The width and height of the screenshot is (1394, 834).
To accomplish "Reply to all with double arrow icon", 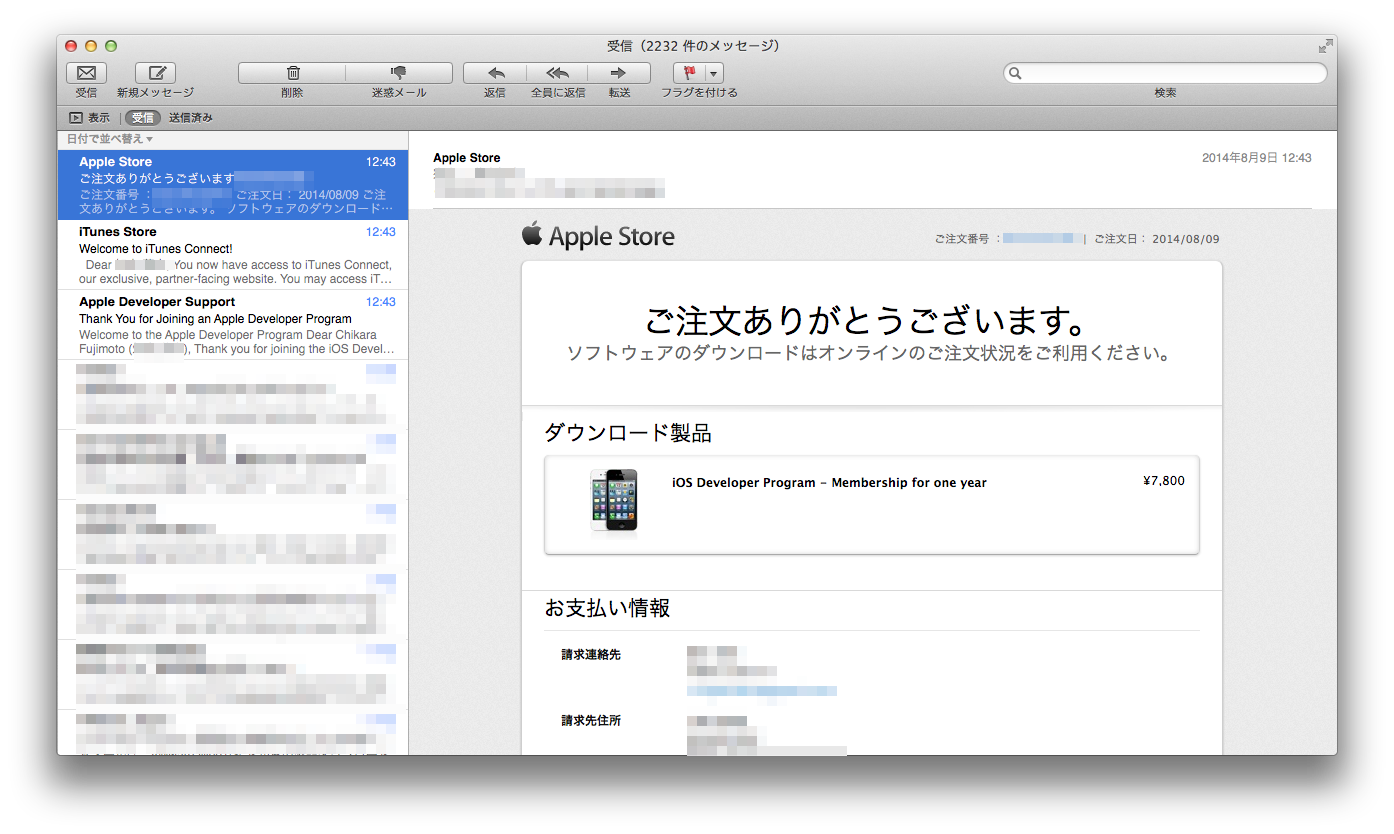I will tap(557, 73).
